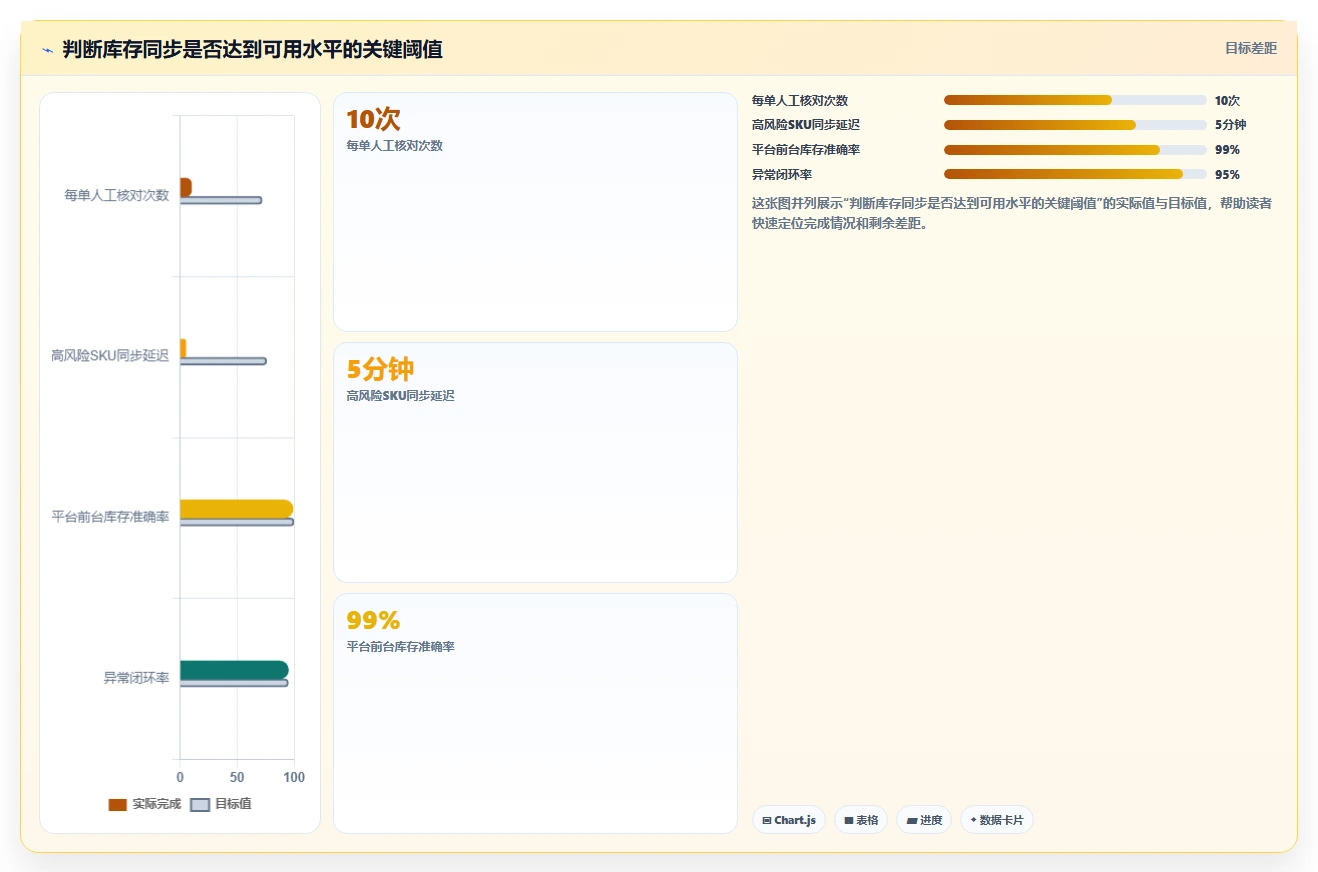Click the 异常闭环率 y-axis label in chart

136,678
